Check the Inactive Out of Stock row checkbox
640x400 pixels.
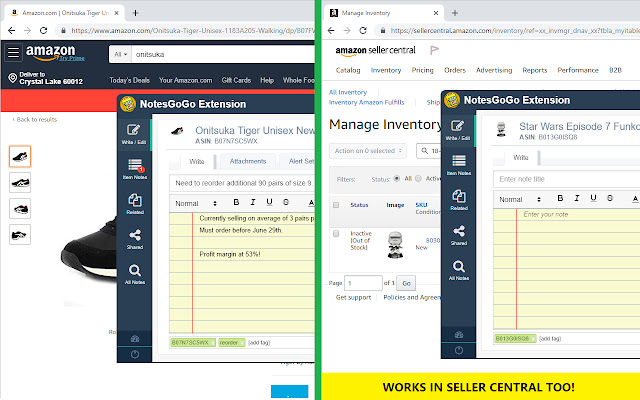336,233
